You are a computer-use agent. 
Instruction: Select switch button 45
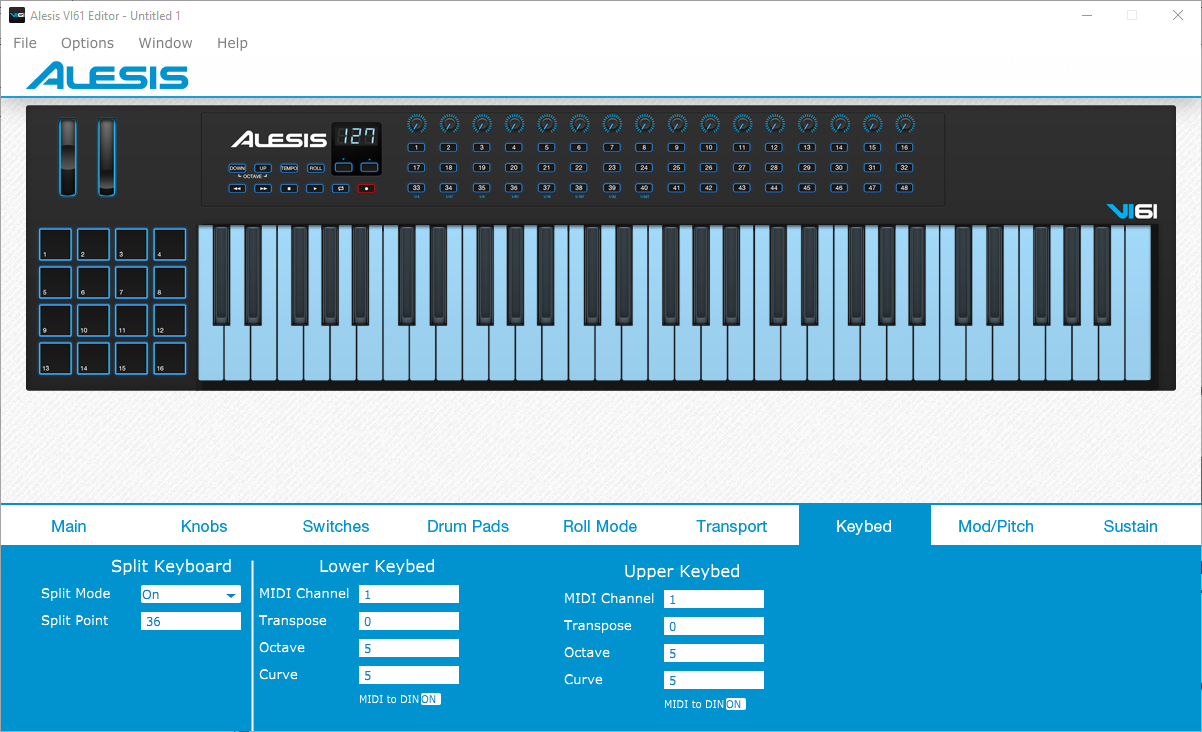(806, 187)
